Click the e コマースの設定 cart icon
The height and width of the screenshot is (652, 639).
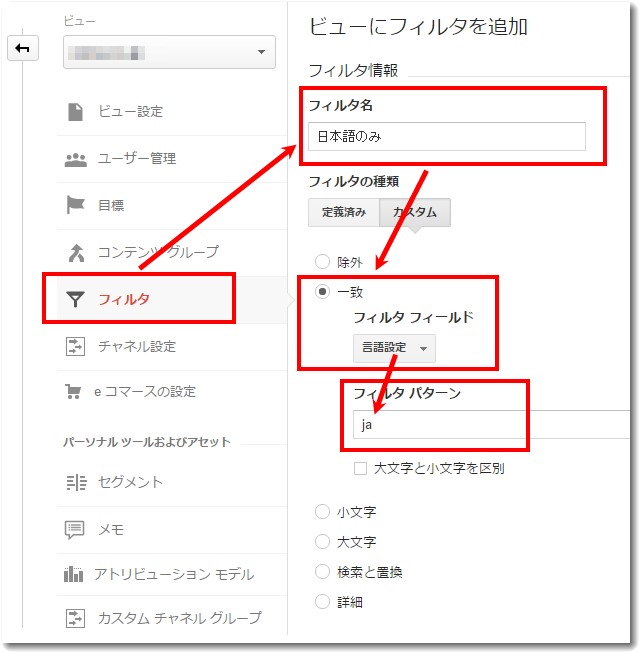[x=75, y=392]
